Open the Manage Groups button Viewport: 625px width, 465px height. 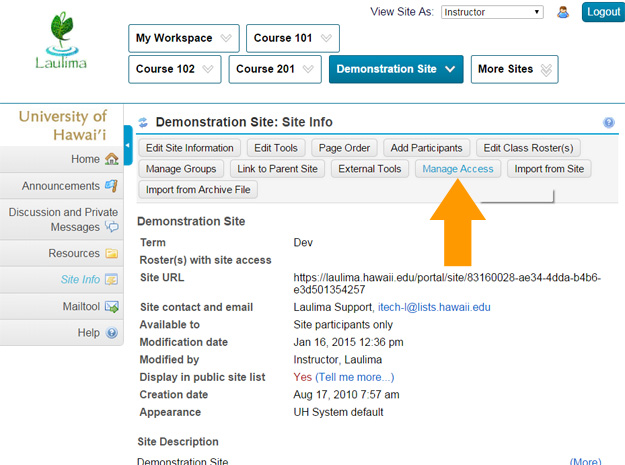(x=181, y=169)
